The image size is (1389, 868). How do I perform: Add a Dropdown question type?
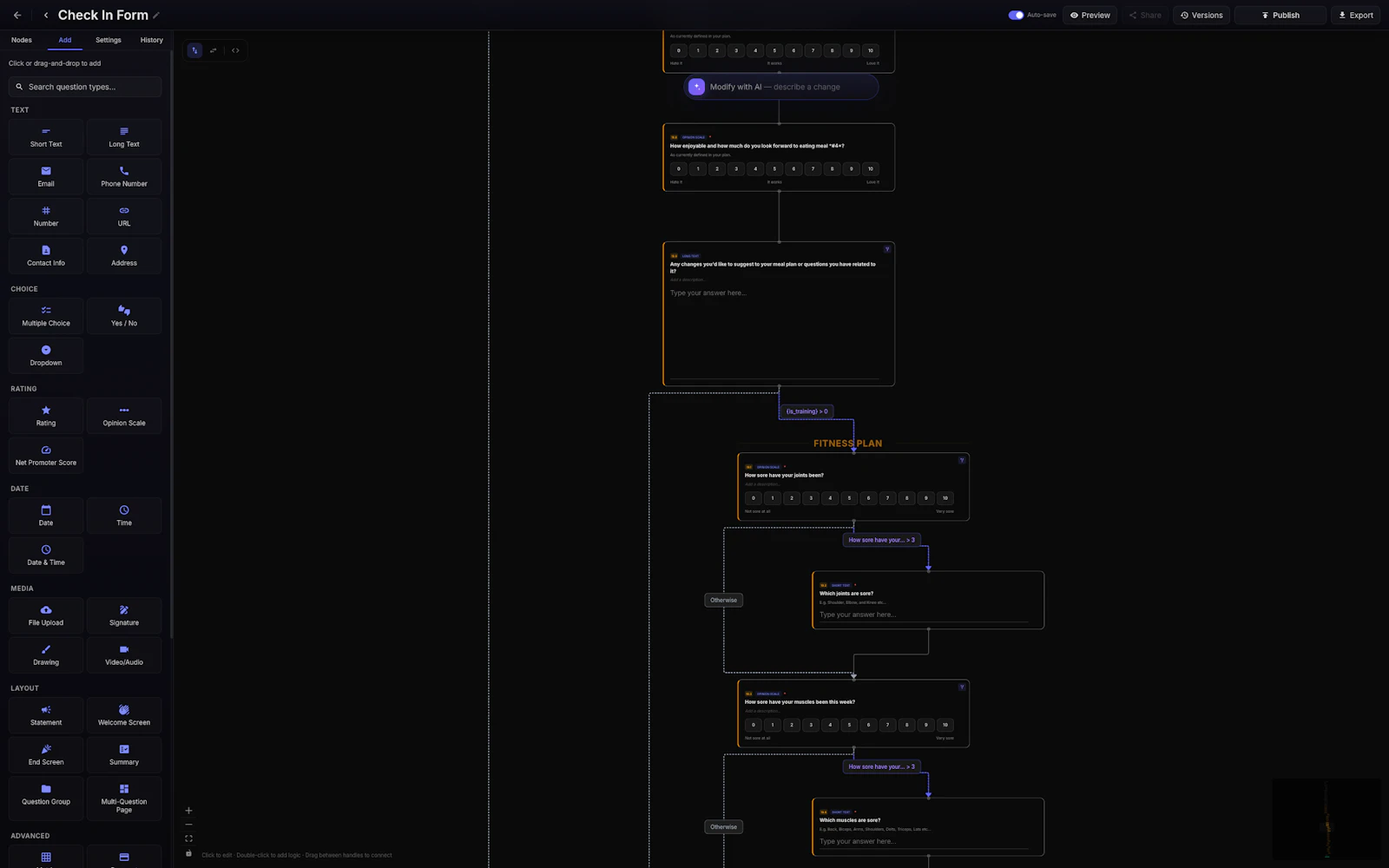(x=46, y=355)
